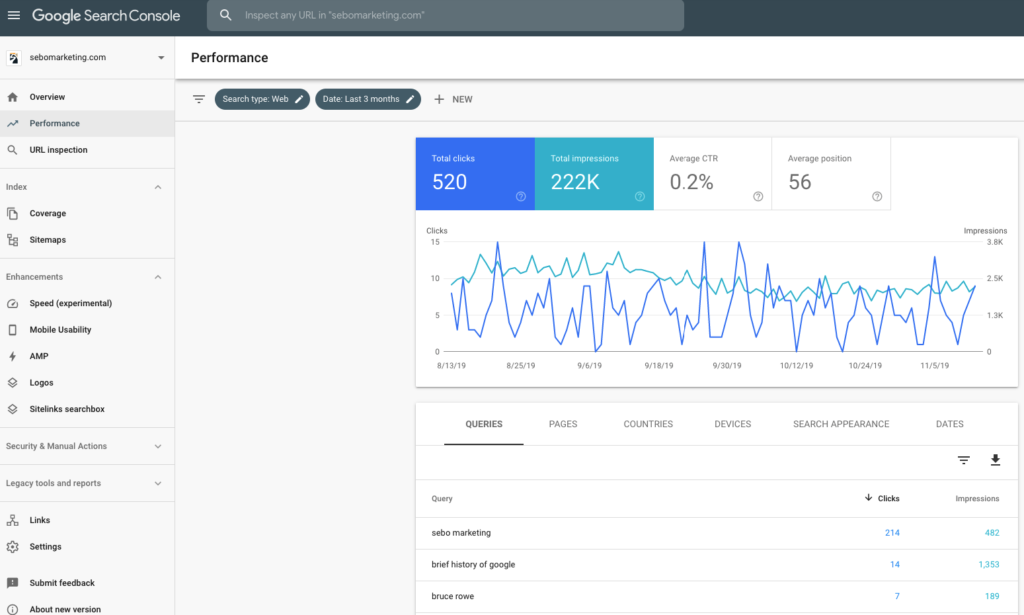The width and height of the screenshot is (1024, 615).
Task: Click the filter icon beside Search type
Action: 199,99
